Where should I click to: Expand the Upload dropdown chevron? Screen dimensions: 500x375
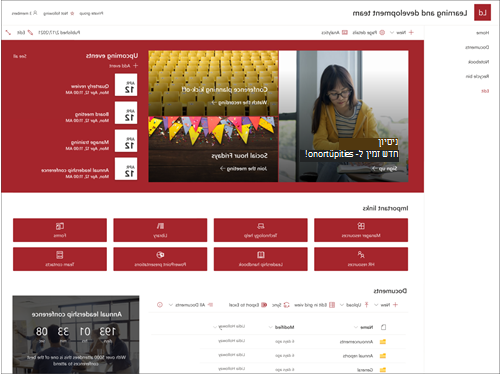point(342,305)
